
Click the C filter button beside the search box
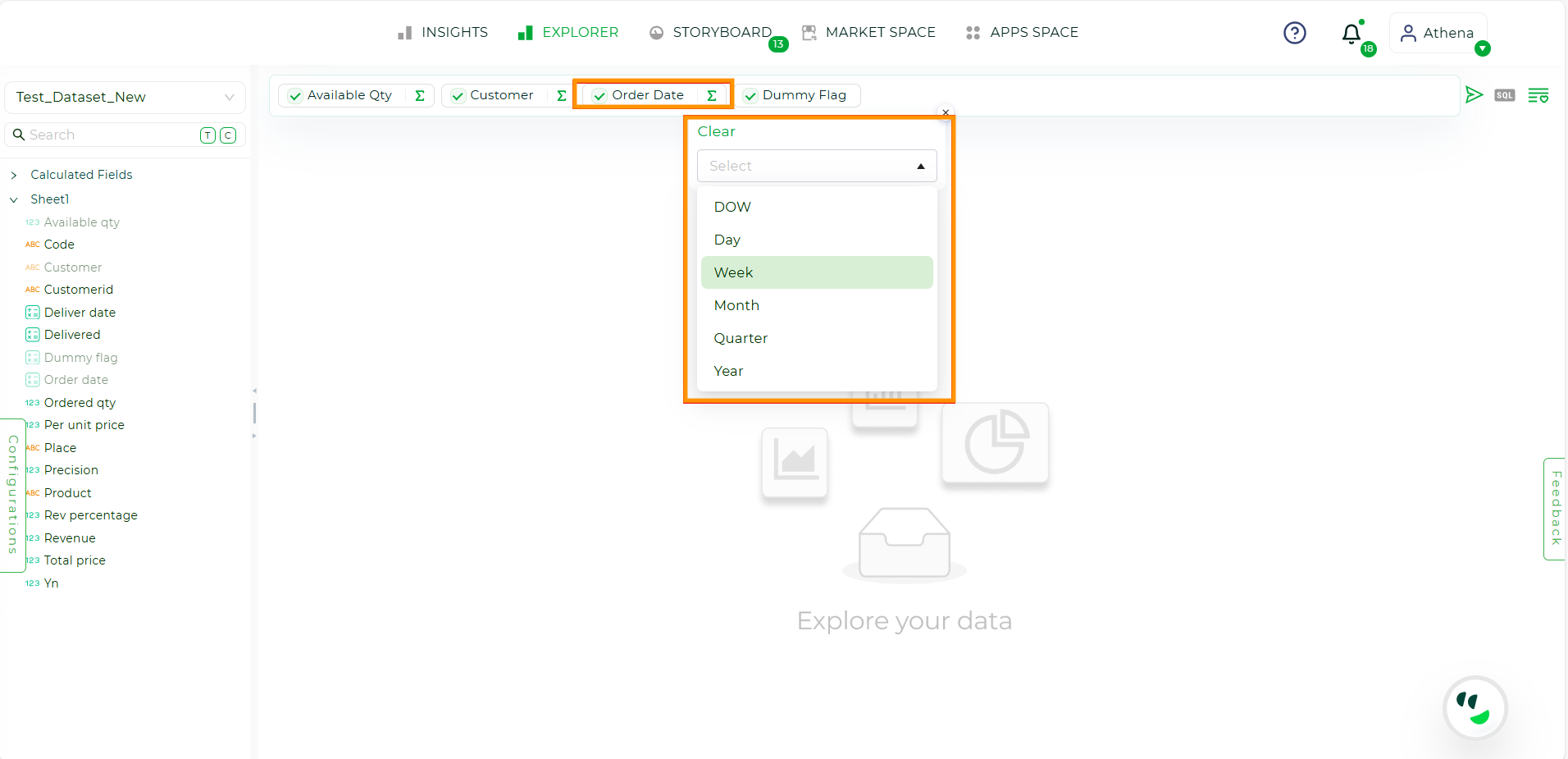click(x=228, y=135)
